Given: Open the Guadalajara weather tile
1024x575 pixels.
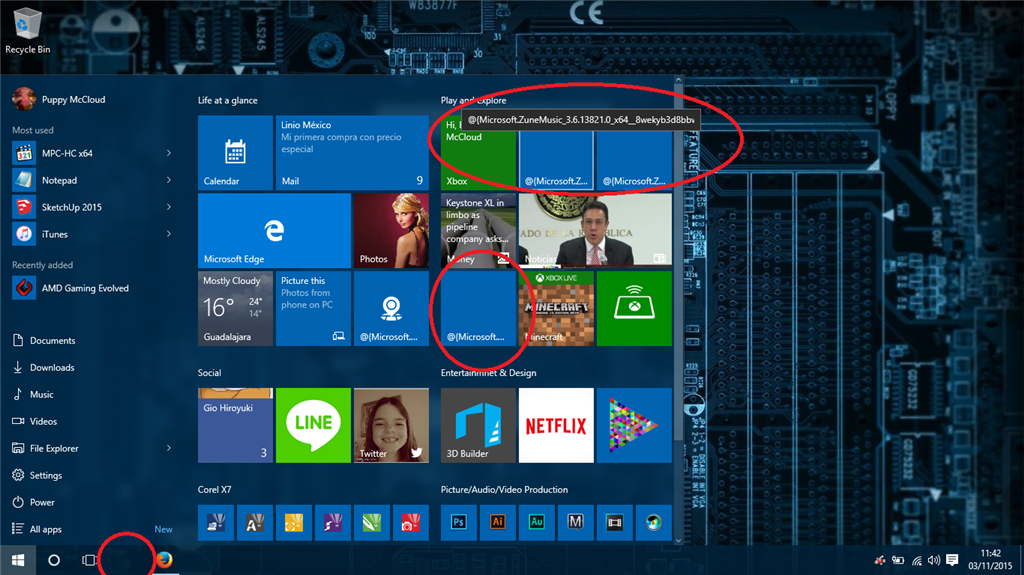Looking at the screenshot, I should click(x=235, y=308).
